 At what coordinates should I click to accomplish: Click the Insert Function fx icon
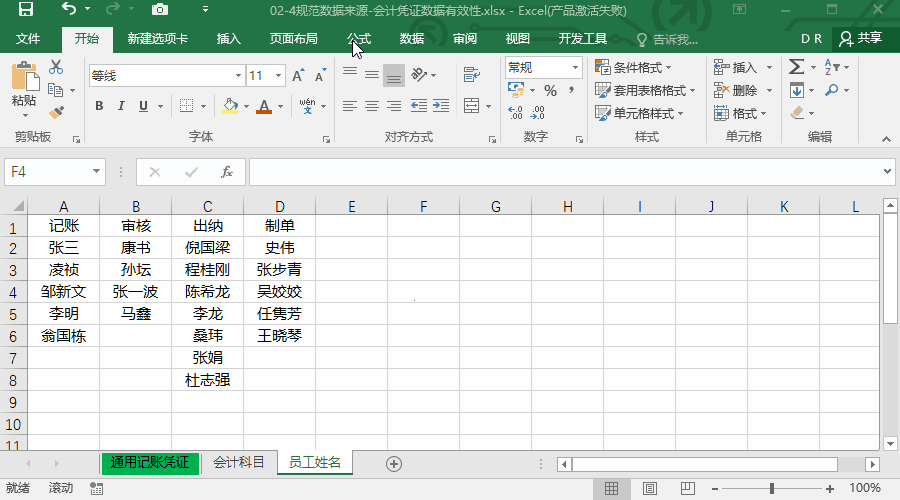(227, 172)
